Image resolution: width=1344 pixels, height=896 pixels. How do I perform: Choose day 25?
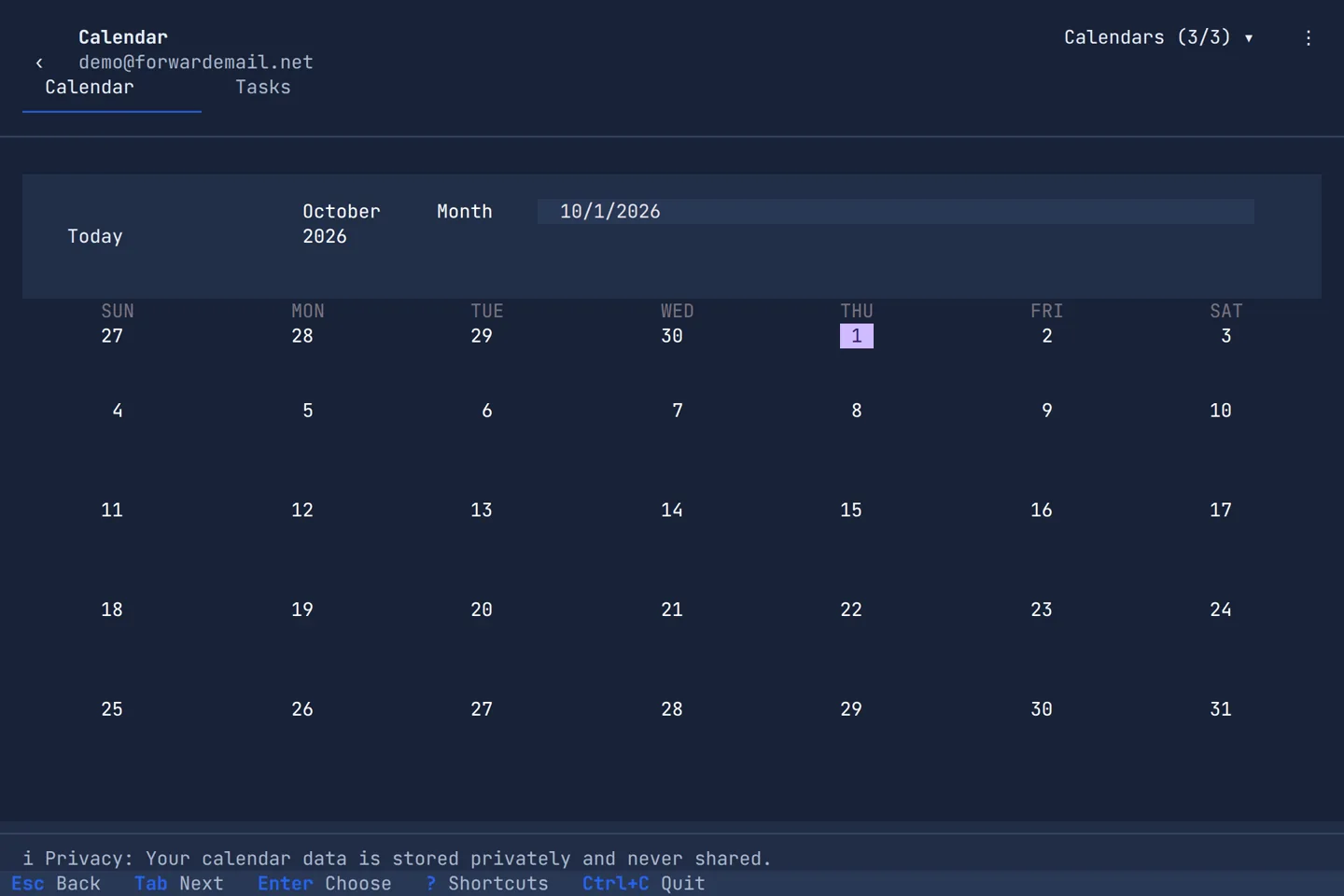pos(112,709)
